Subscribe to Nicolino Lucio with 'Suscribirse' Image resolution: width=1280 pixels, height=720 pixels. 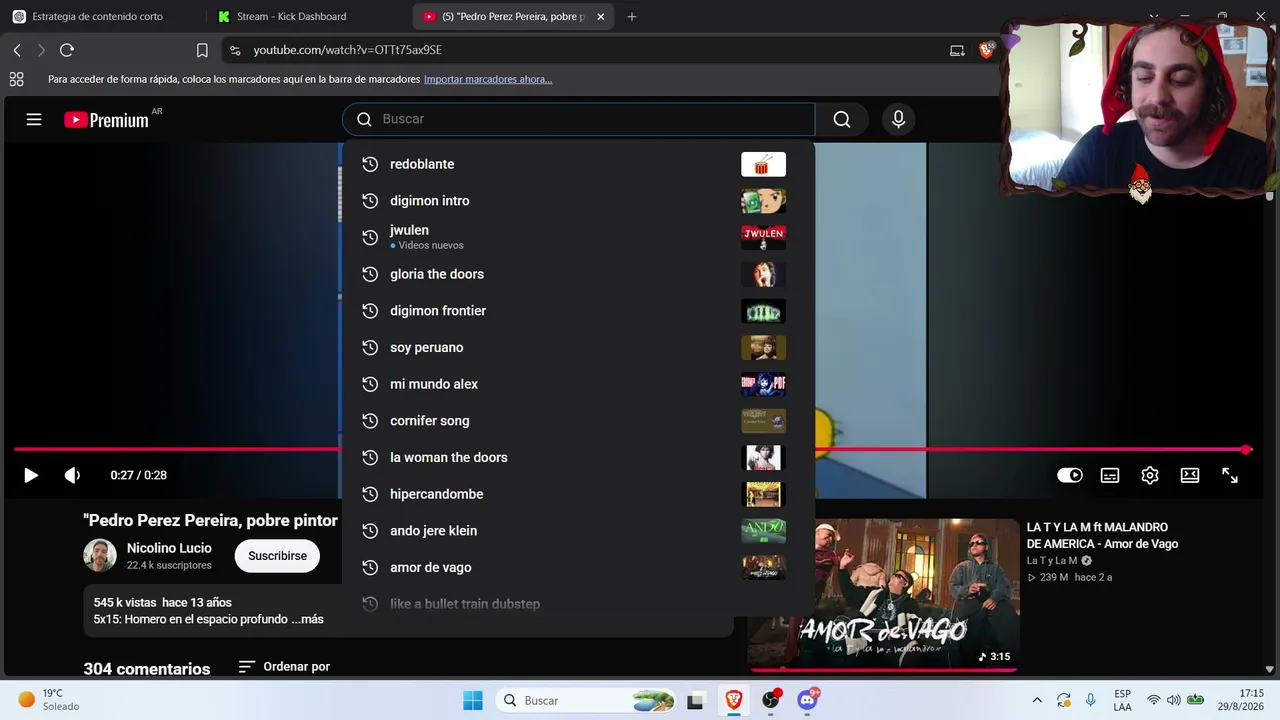[277, 556]
